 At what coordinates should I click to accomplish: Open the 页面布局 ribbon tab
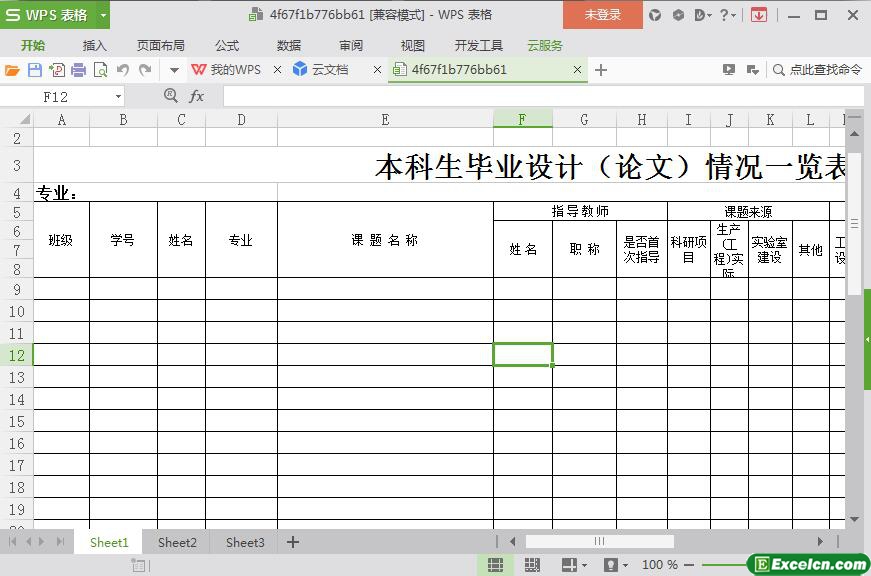pos(161,46)
